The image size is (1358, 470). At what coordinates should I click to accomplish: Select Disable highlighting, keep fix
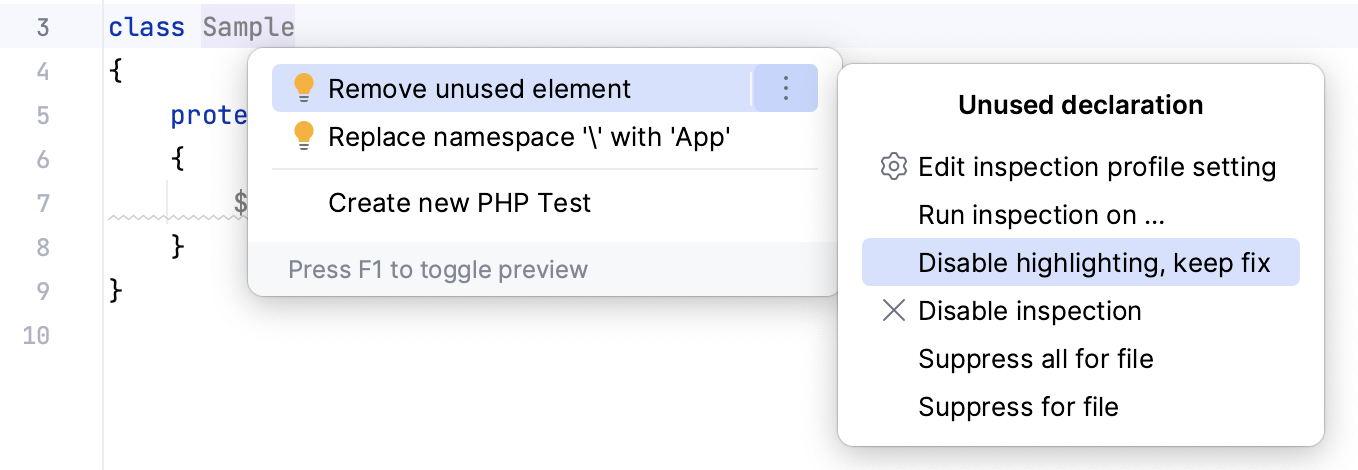coord(1094,263)
